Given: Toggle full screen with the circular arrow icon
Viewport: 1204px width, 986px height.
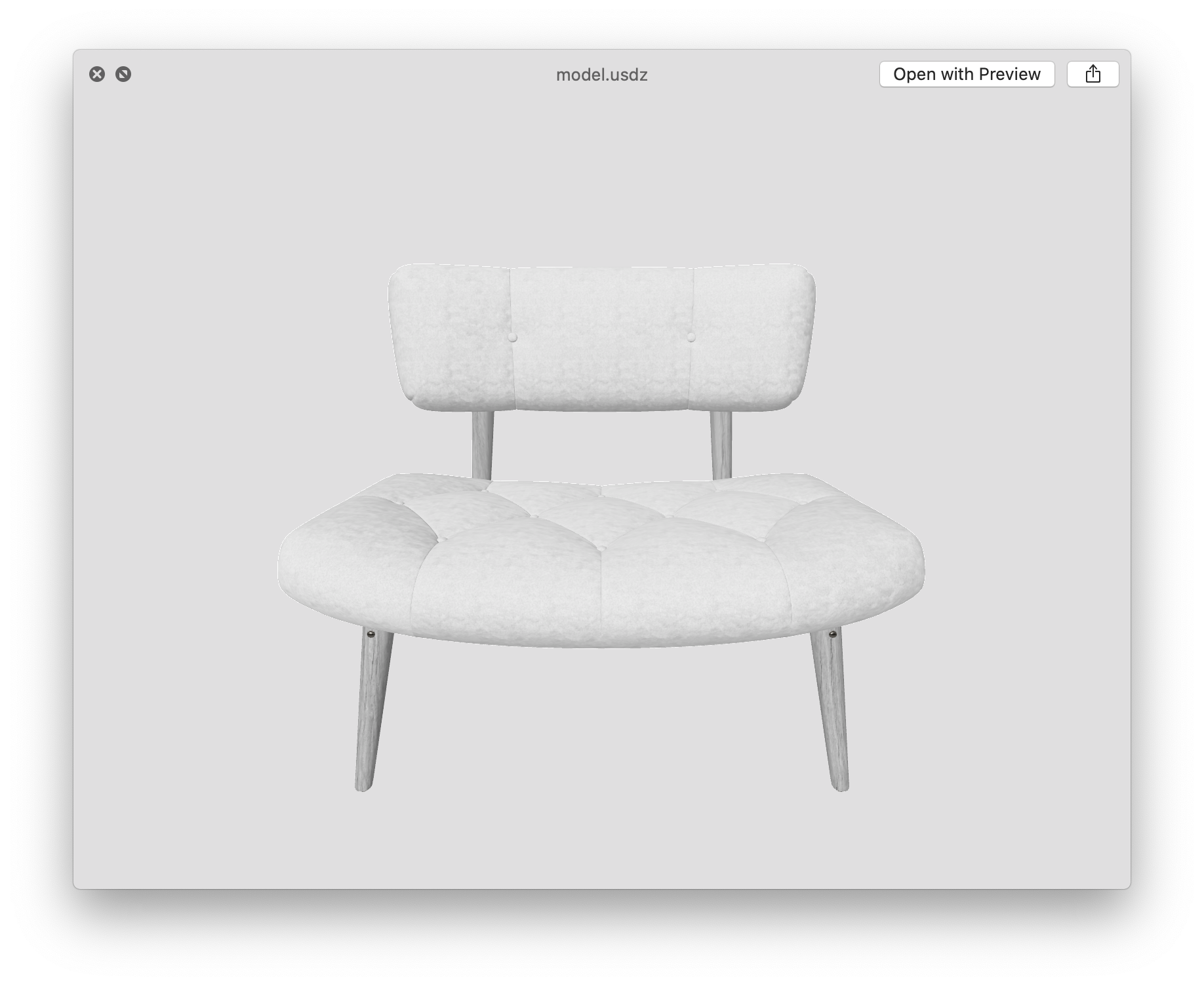Looking at the screenshot, I should (x=123, y=74).
